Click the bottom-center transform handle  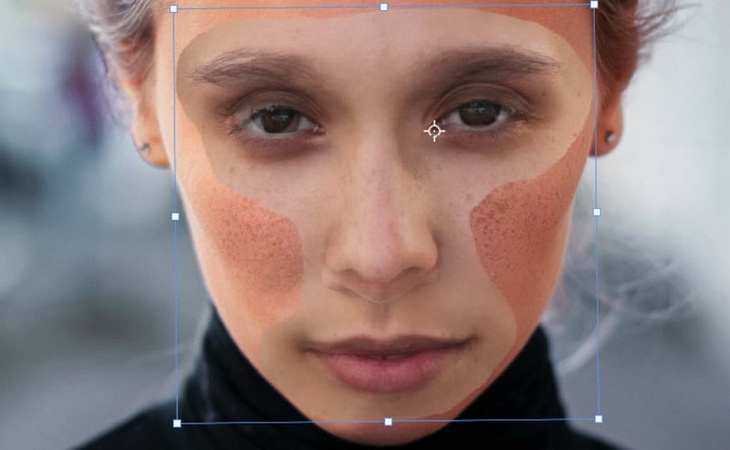tap(388, 421)
